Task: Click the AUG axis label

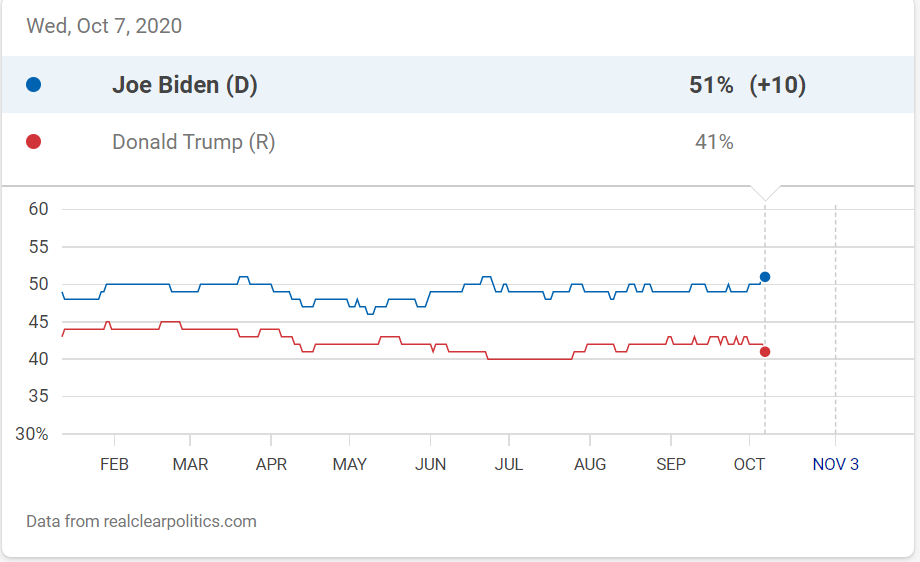Action: [x=590, y=464]
